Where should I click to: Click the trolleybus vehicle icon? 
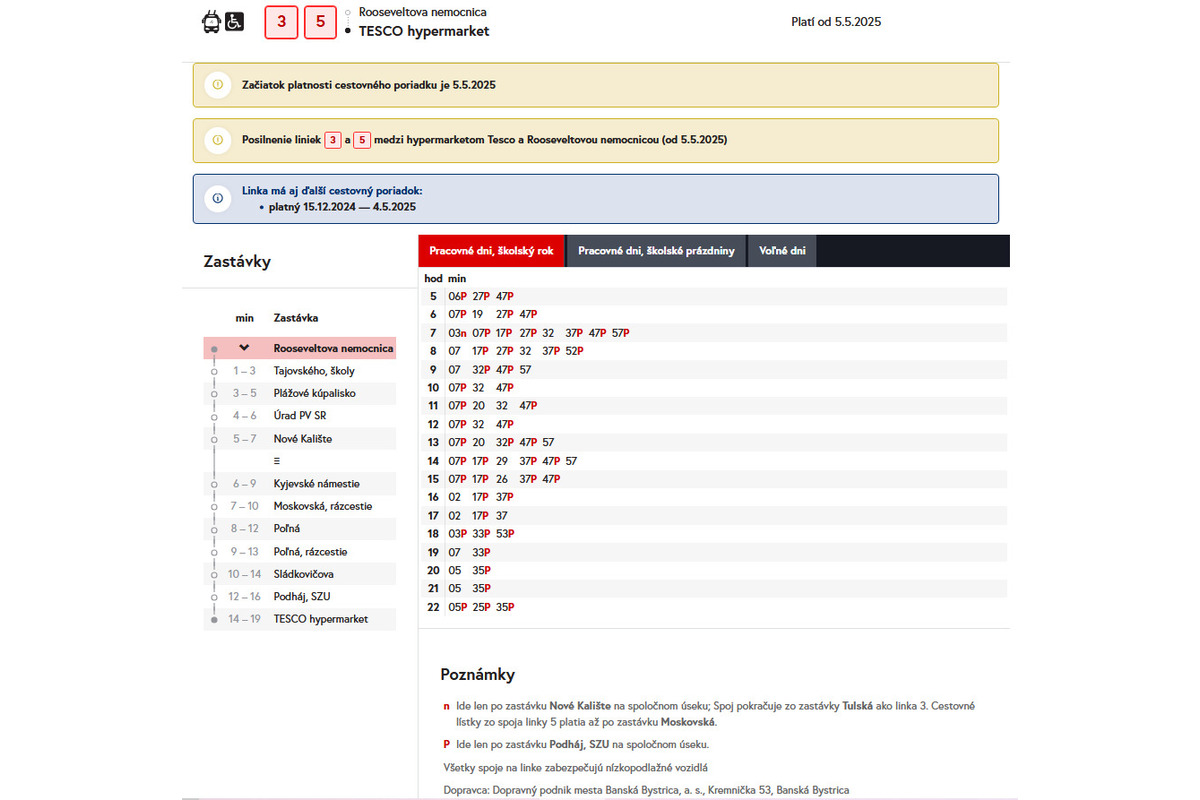(x=211, y=22)
